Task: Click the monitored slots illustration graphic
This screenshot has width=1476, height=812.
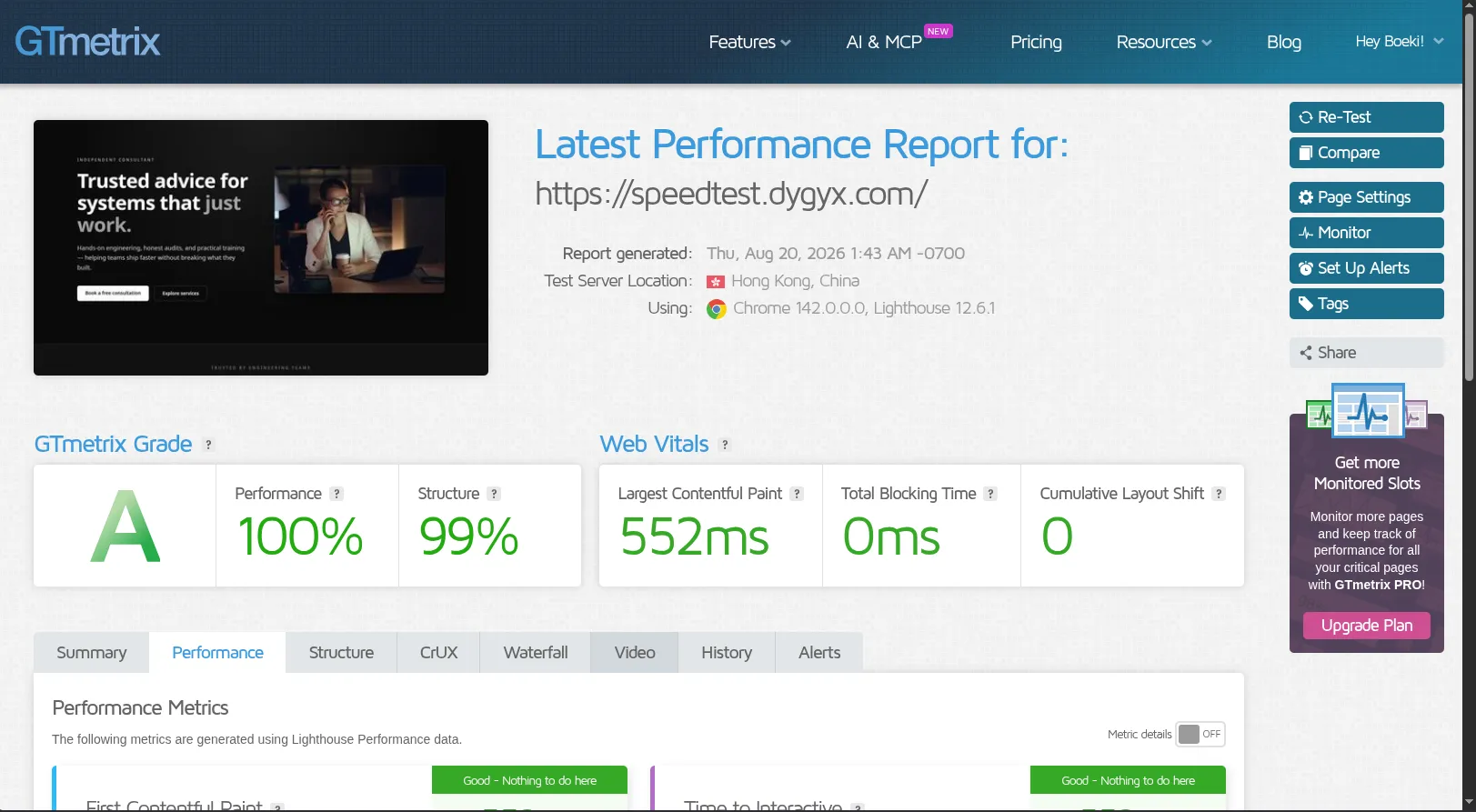Action: click(x=1367, y=411)
